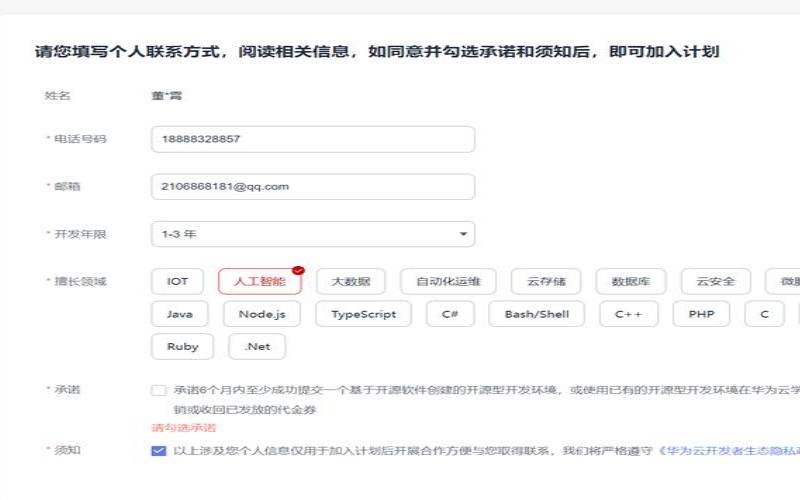Select the Ruby tag

(183, 347)
